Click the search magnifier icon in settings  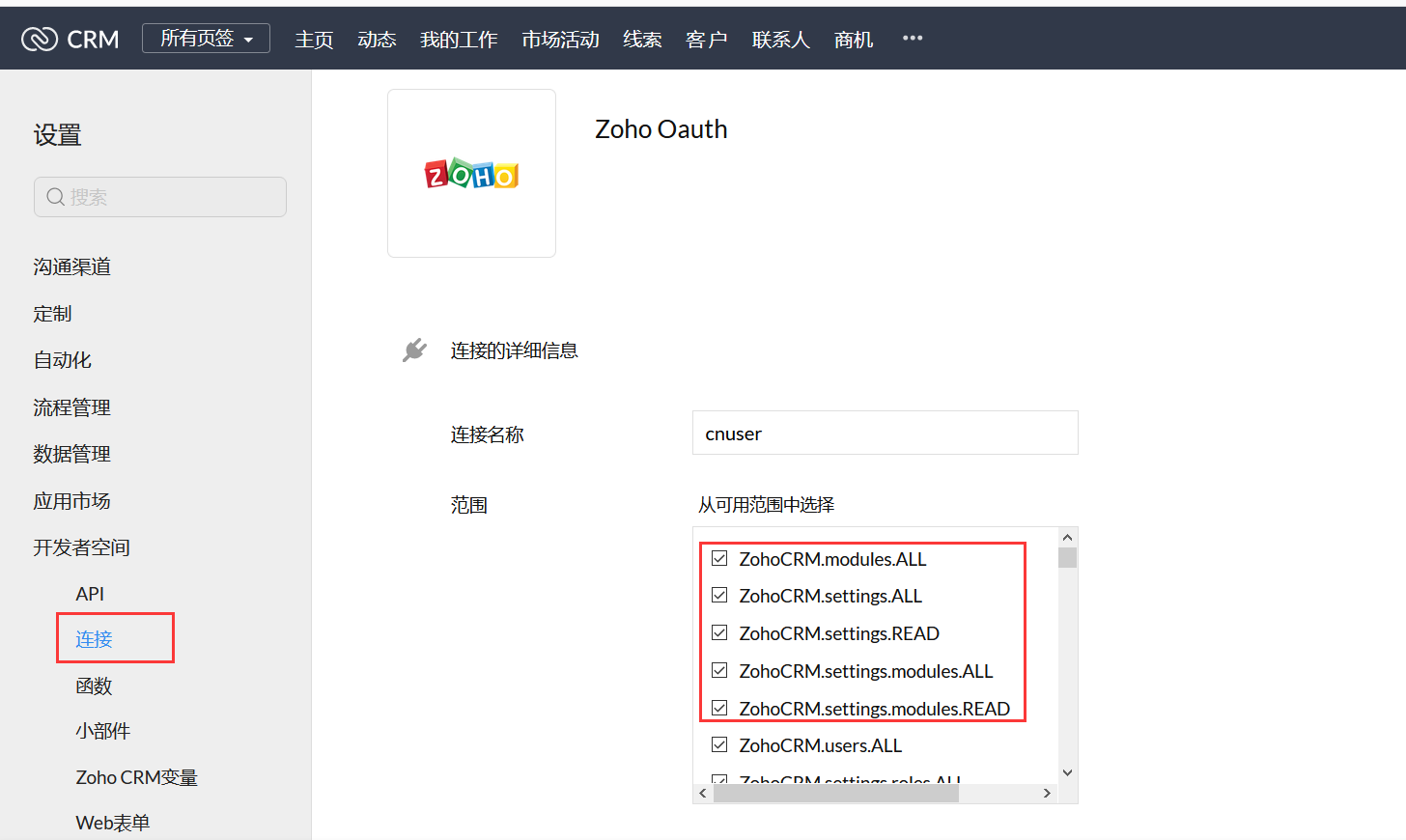tap(56, 197)
